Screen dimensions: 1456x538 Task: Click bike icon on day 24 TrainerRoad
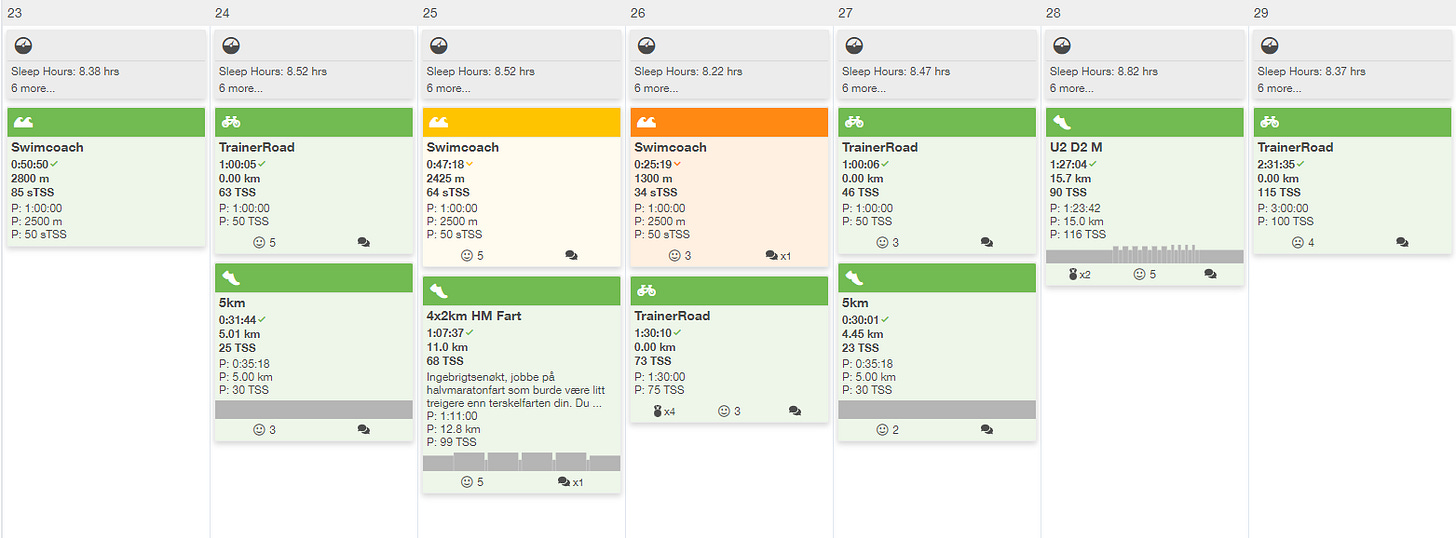[231, 122]
